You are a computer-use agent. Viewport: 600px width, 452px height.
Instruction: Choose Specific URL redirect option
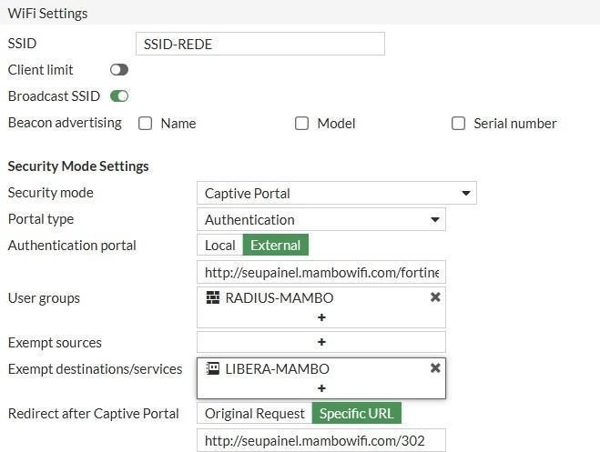(x=356, y=414)
